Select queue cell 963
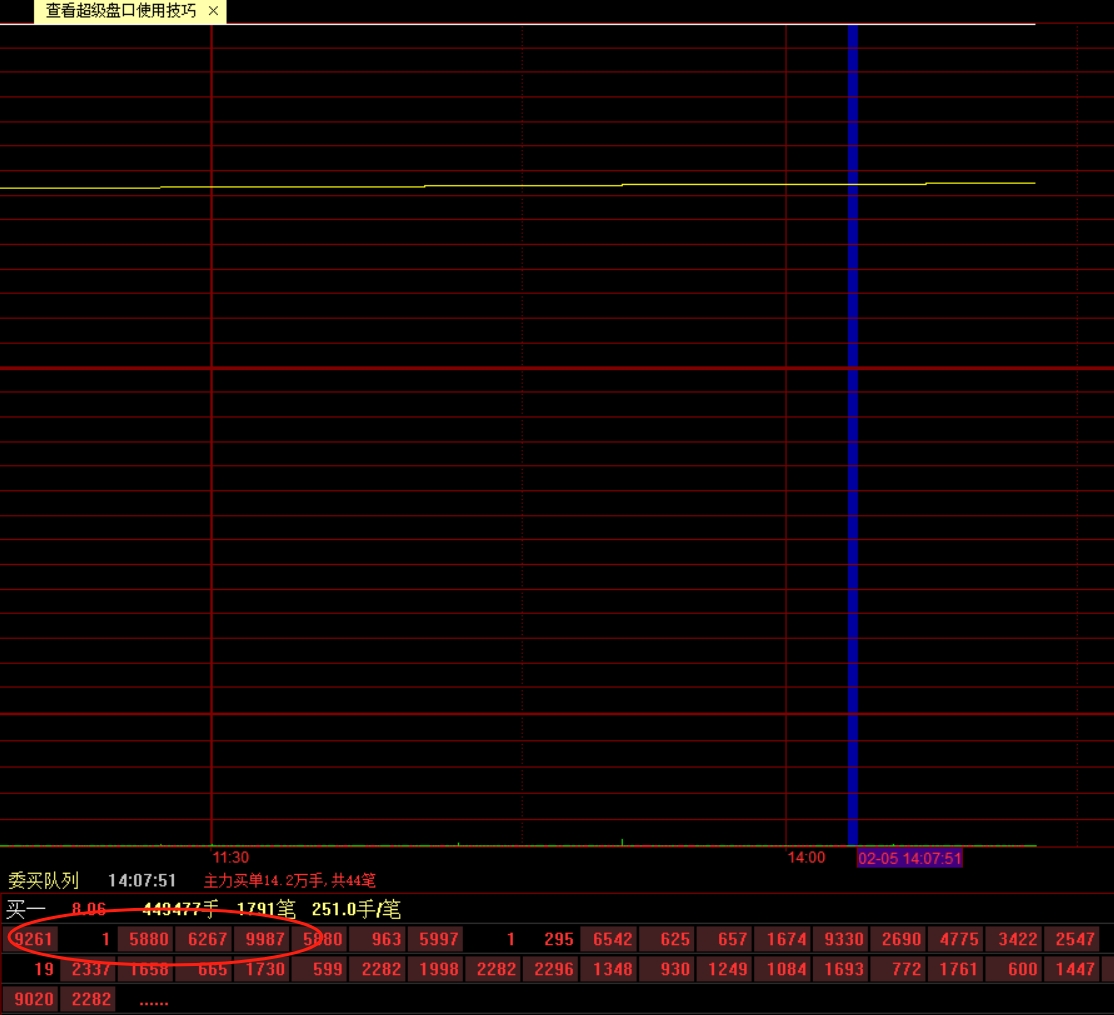This screenshot has width=1114, height=1015. (378, 939)
